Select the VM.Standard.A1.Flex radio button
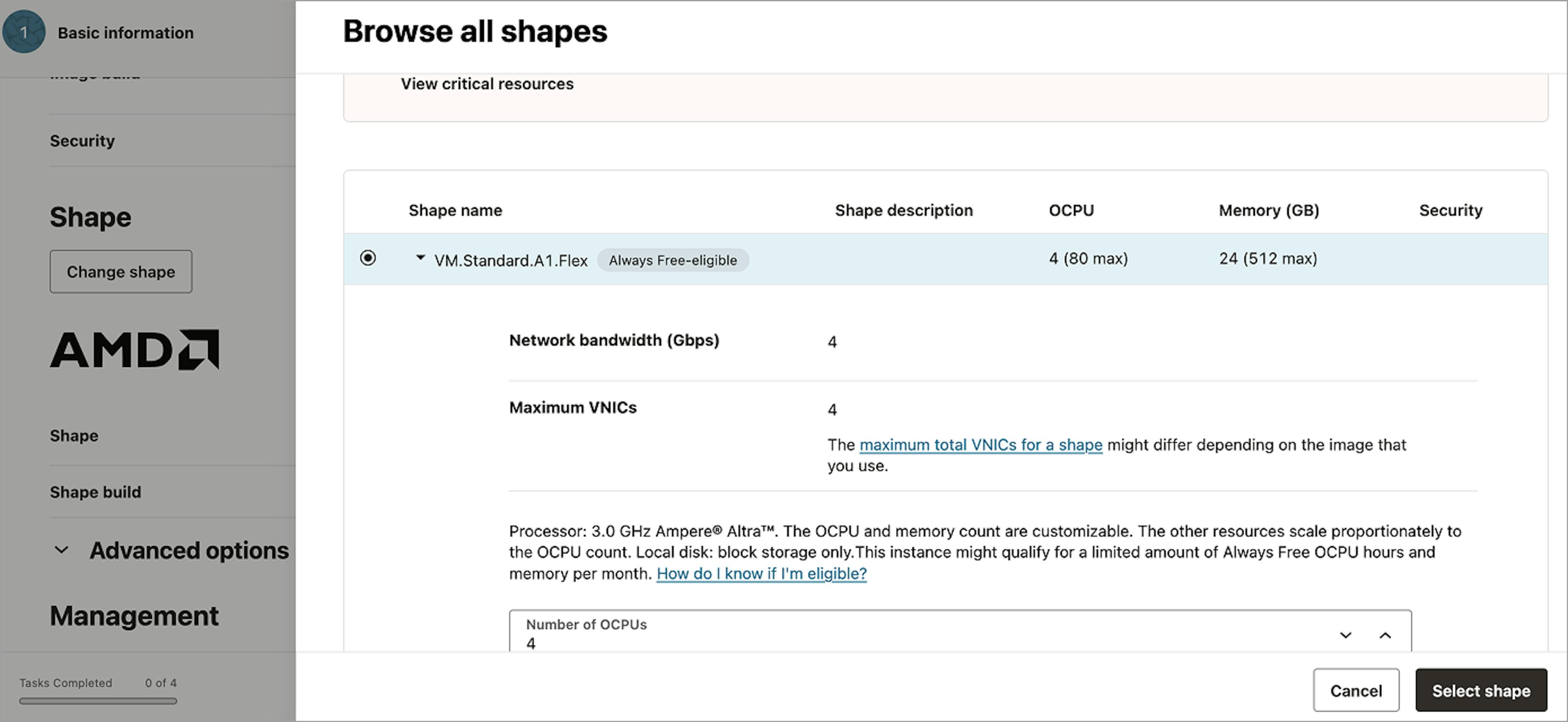 click(x=367, y=258)
